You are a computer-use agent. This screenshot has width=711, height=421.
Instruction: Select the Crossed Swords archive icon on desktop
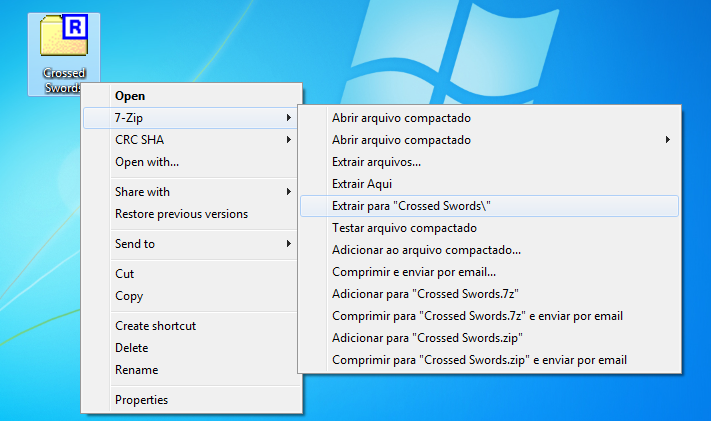pyautogui.click(x=64, y=40)
